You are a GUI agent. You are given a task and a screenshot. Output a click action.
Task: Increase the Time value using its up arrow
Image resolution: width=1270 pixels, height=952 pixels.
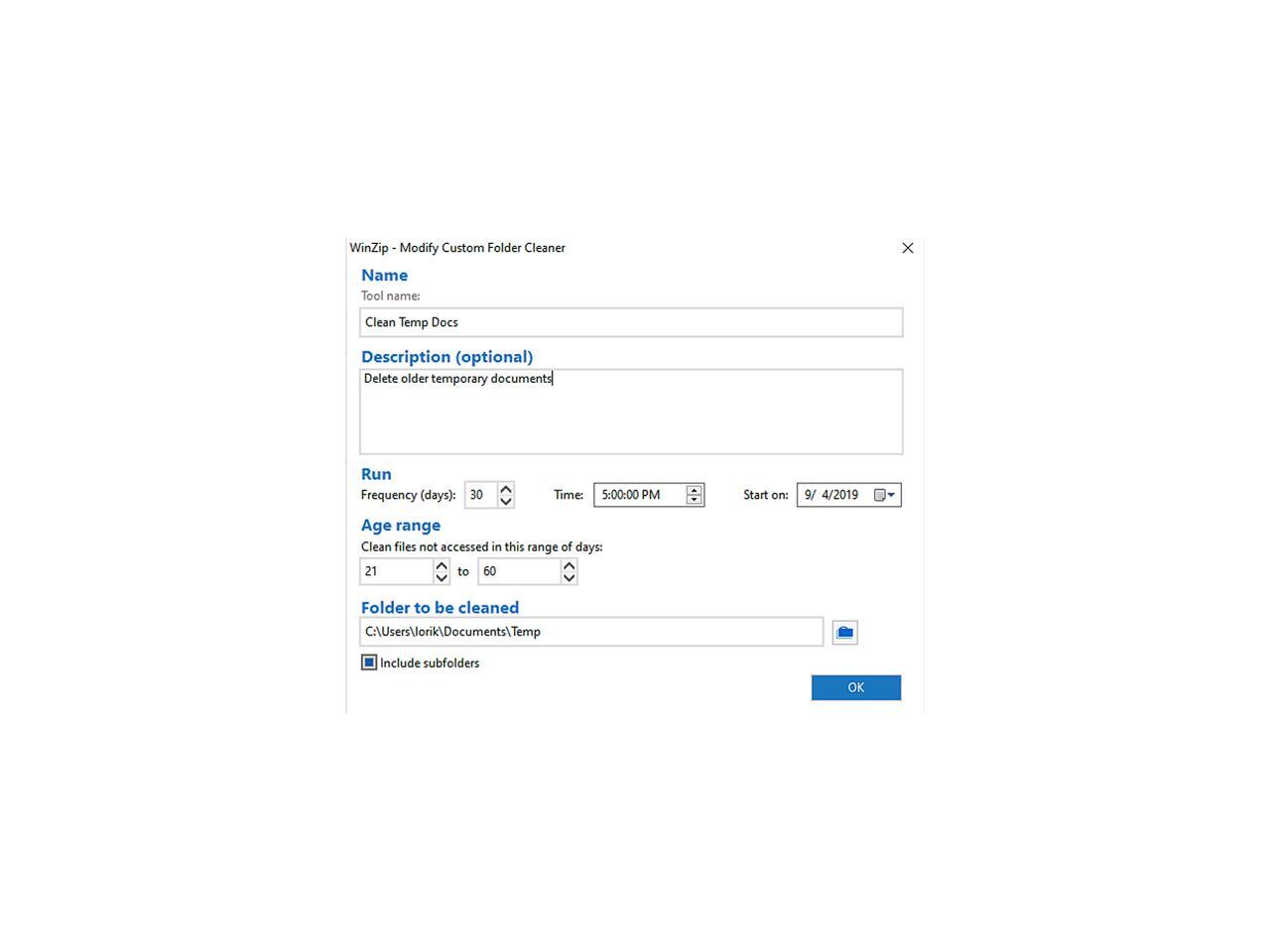point(694,490)
